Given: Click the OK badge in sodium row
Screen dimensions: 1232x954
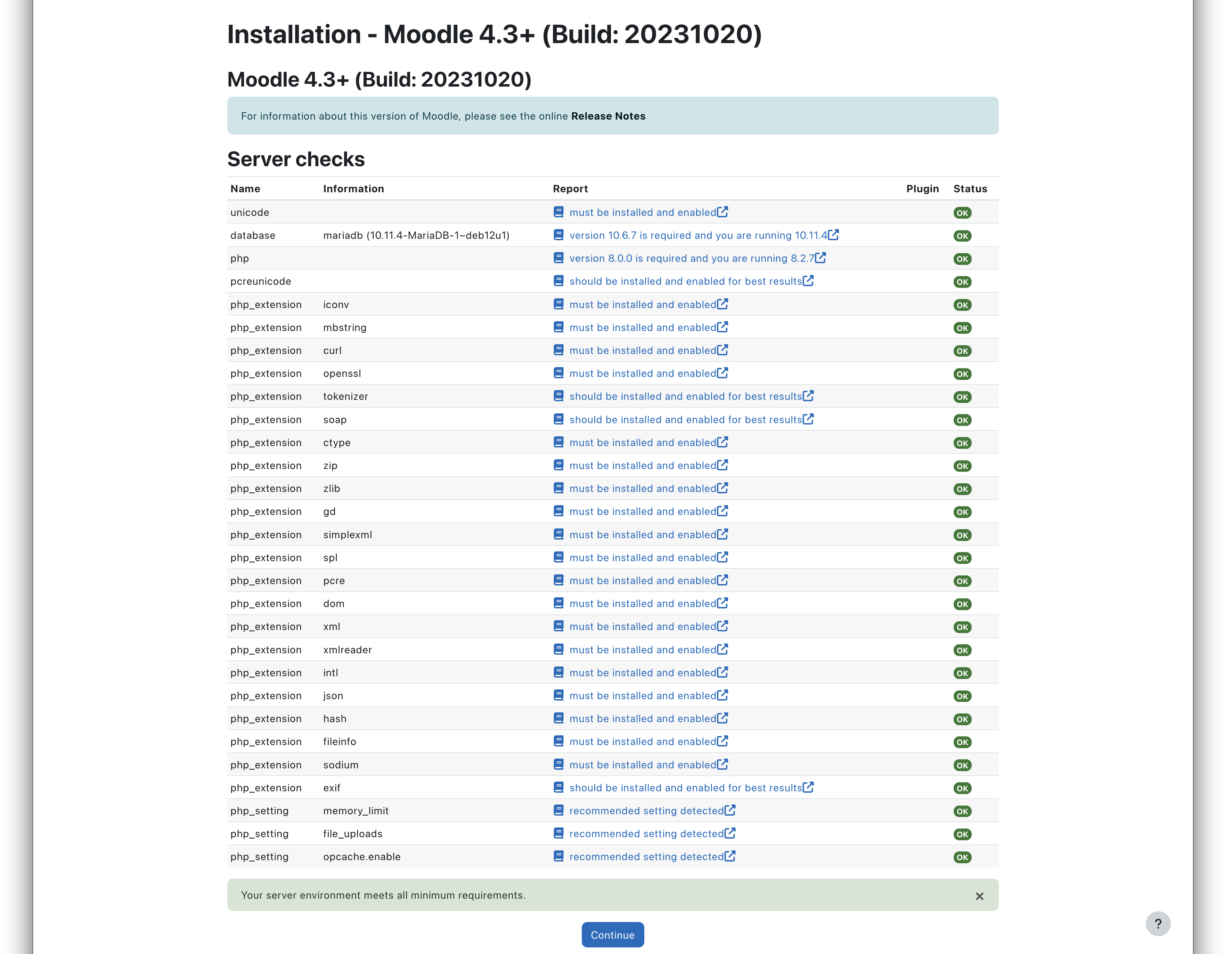Looking at the screenshot, I should pos(962,766).
